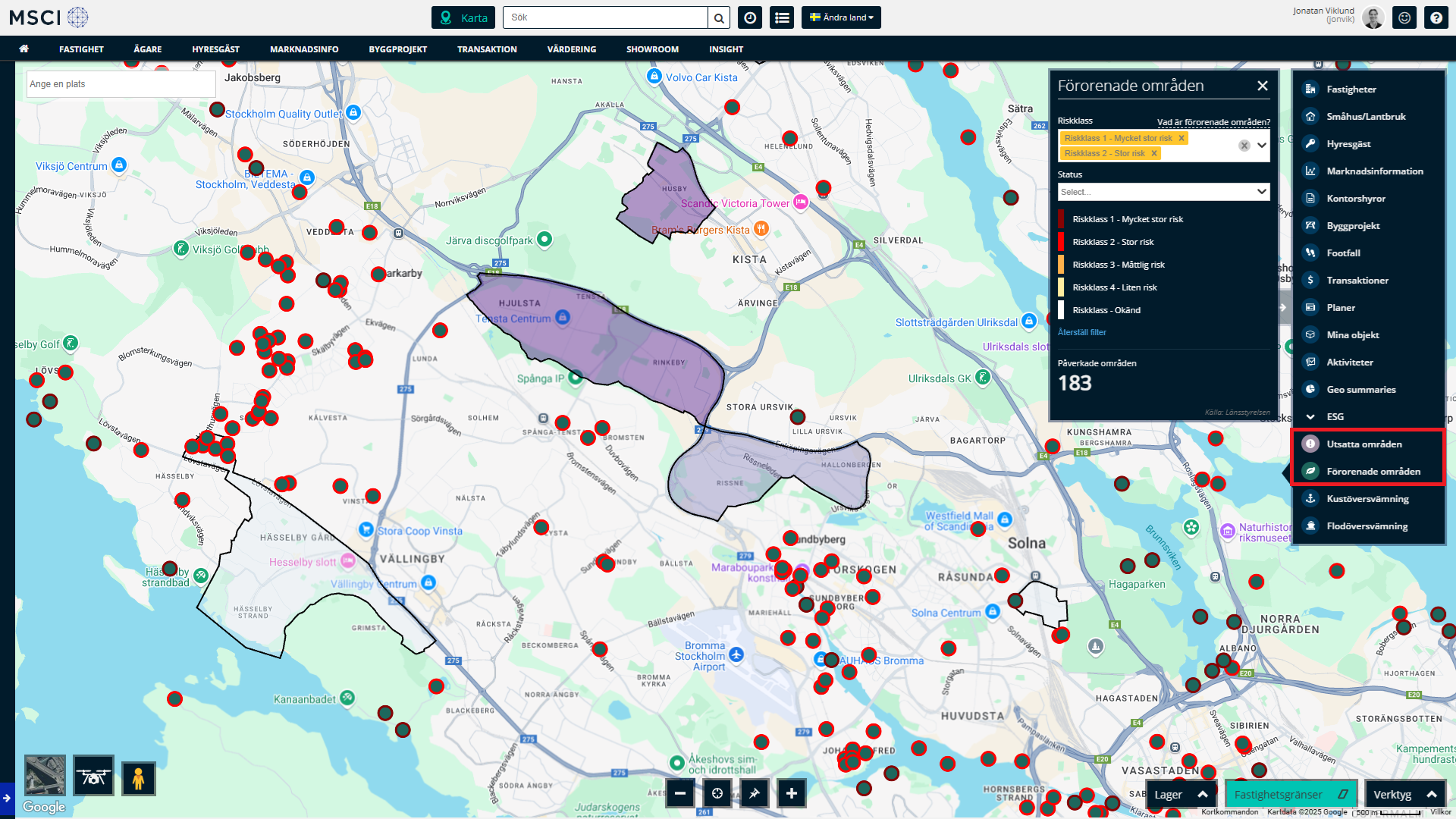The image size is (1456, 819).
Task: Remove the Riskklass 2 filter tag
Action: coord(1154,153)
